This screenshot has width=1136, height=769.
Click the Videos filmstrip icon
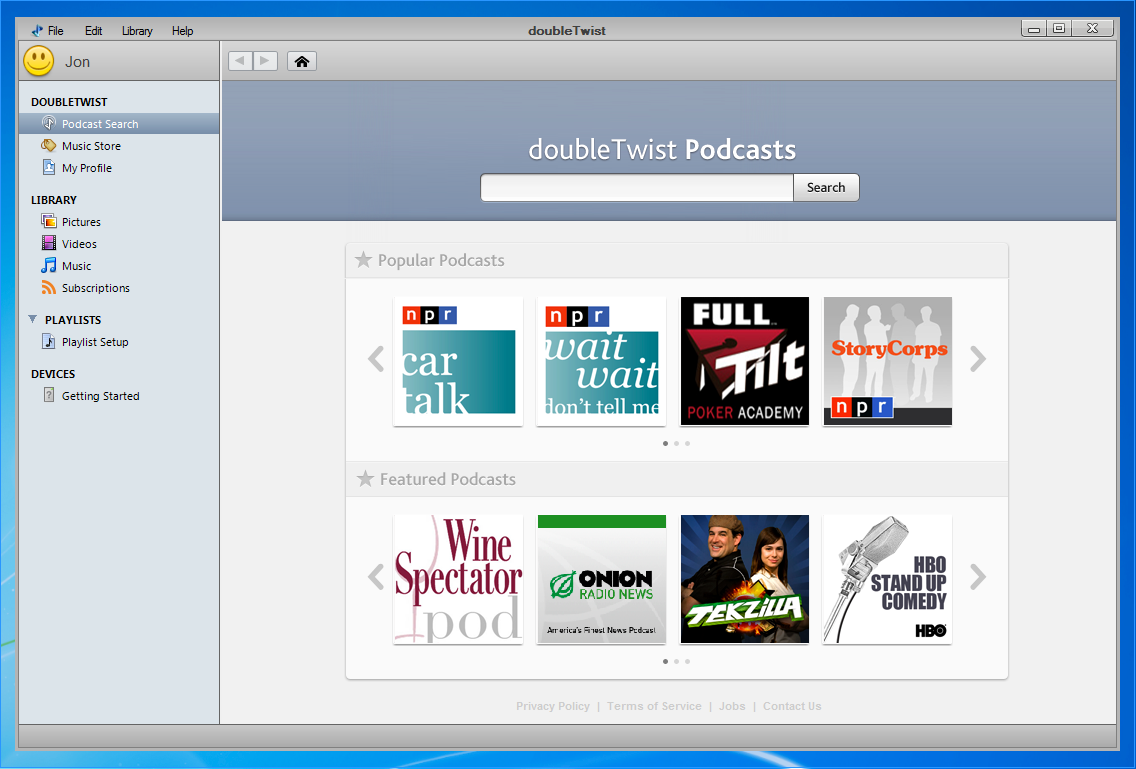click(x=49, y=244)
